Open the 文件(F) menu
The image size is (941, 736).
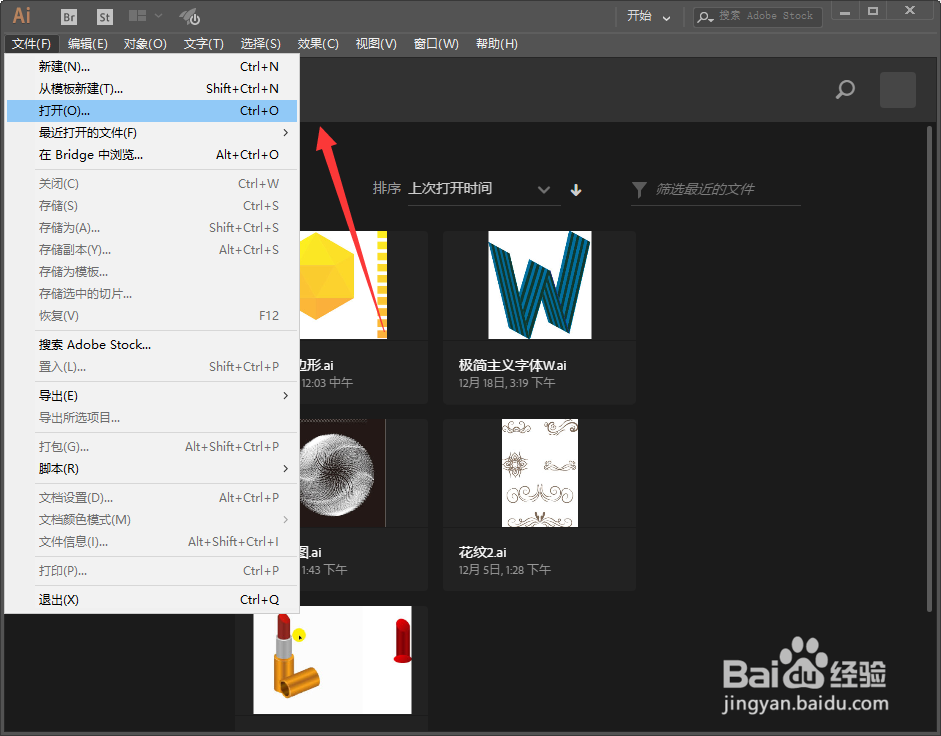click(31, 44)
